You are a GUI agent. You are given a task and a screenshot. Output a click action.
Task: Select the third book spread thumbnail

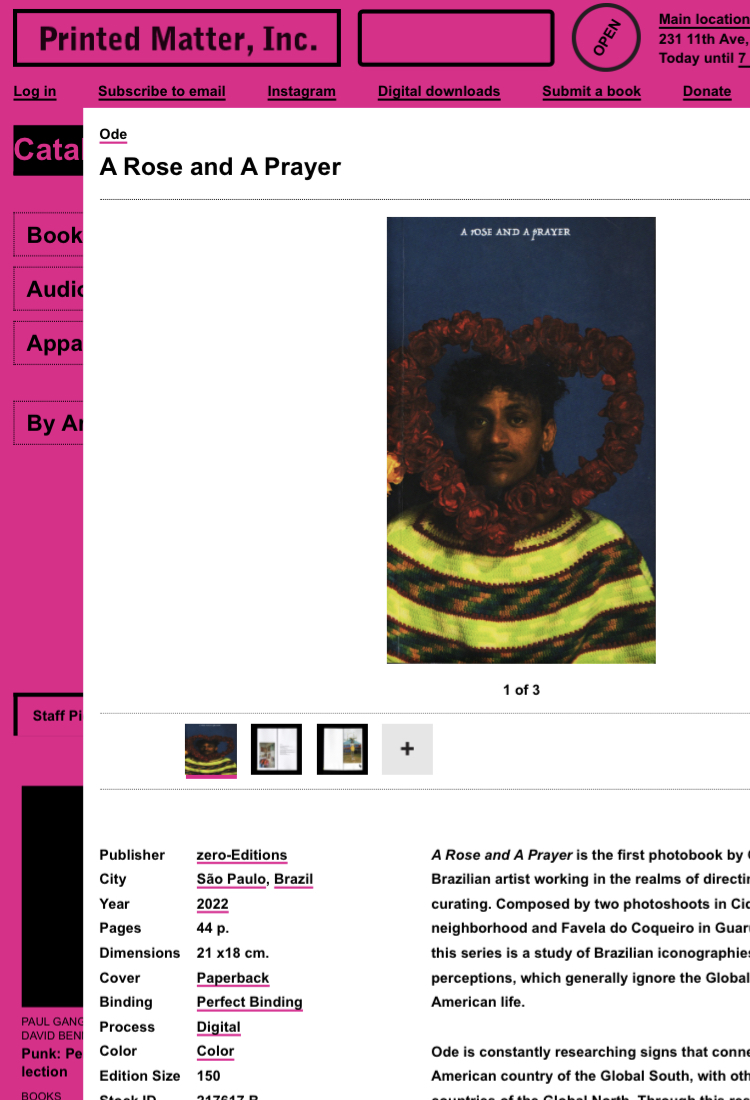(x=342, y=749)
